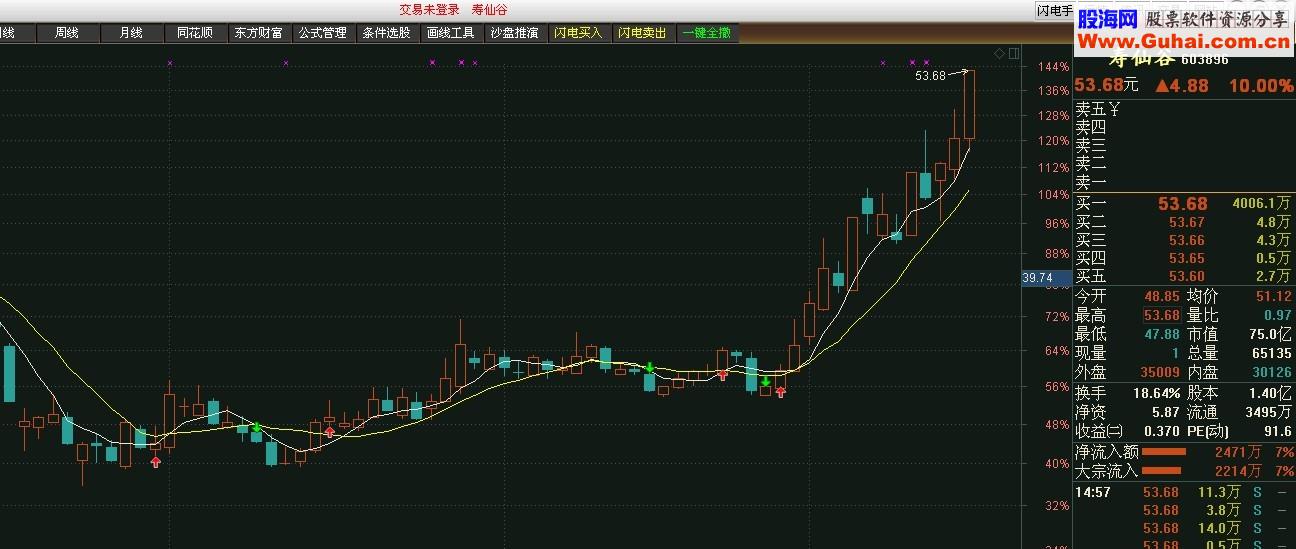Select the 买三 bid price 53.66
1296x549 pixels.
[x=1187, y=240]
